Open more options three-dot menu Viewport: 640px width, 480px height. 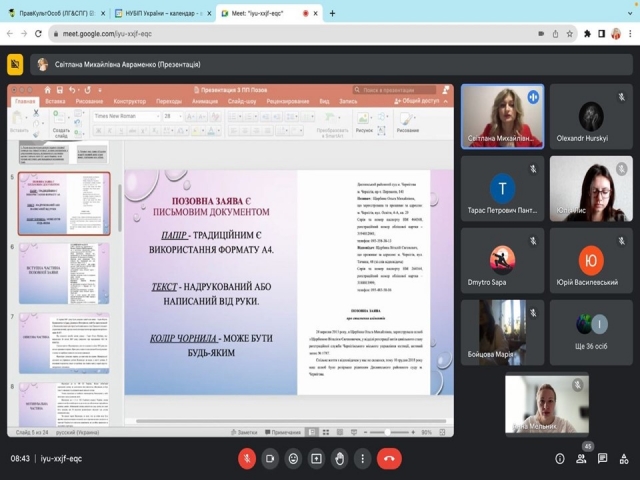click(x=362, y=458)
